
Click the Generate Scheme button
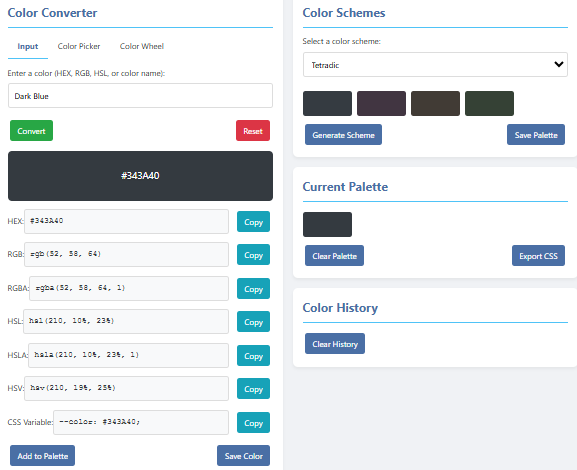(x=343, y=135)
